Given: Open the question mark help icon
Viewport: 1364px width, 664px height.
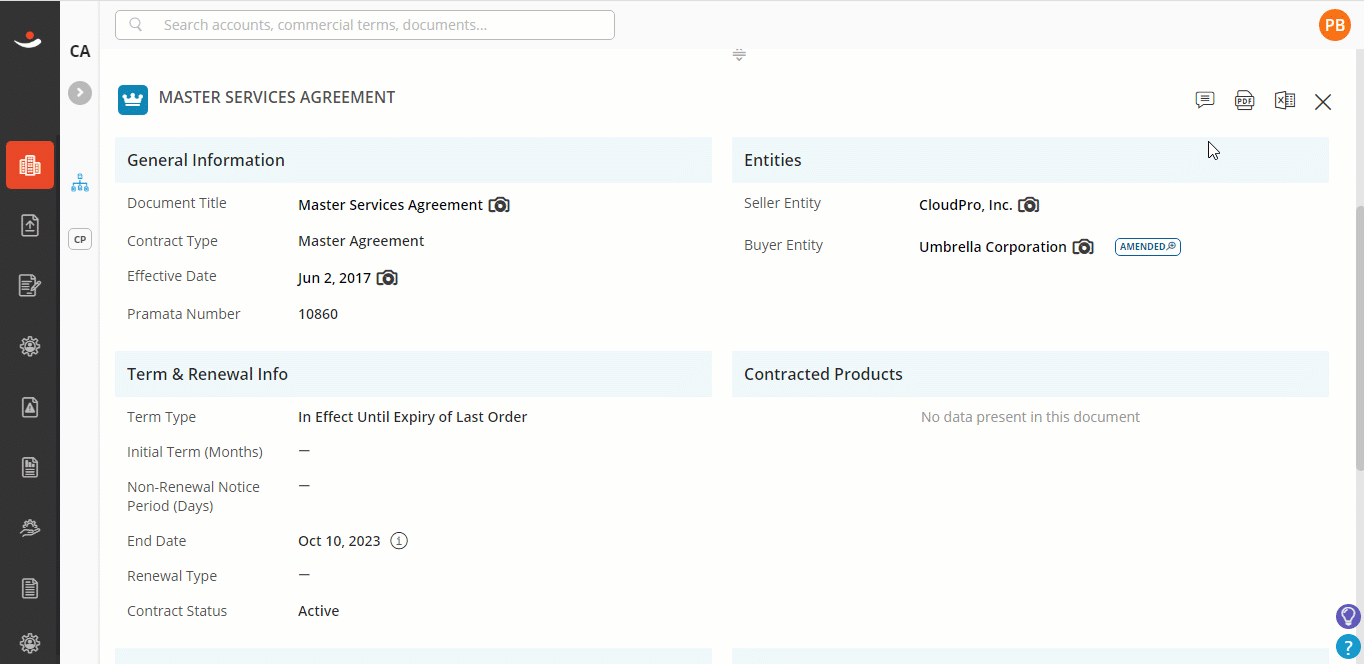Looking at the screenshot, I should click(1349, 647).
